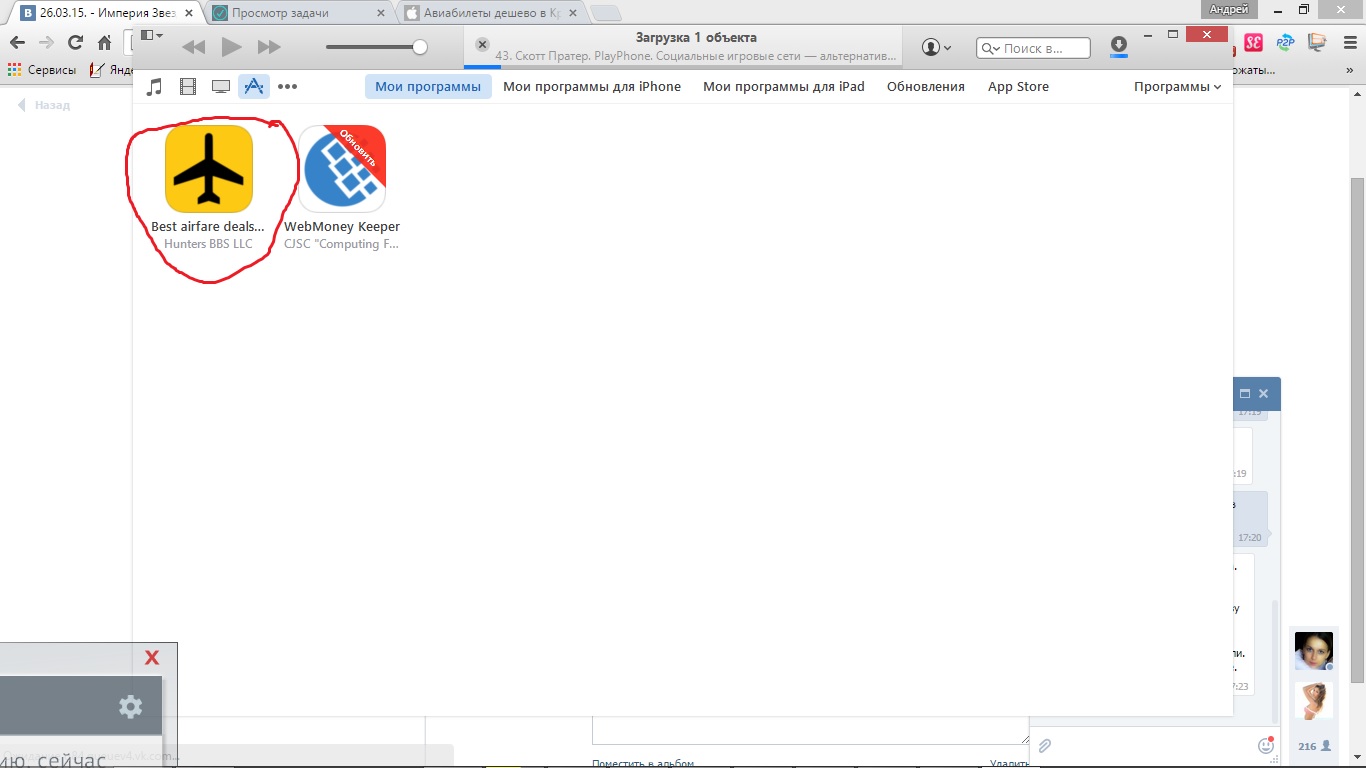Click the iTunes Fast Forward button

tap(269, 47)
